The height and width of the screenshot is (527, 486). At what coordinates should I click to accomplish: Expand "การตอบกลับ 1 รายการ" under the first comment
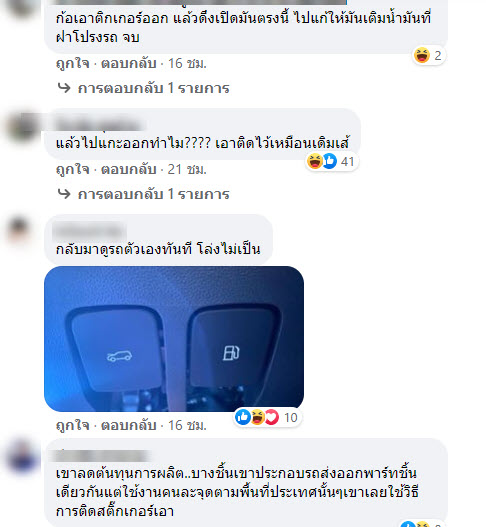point(154,88)
